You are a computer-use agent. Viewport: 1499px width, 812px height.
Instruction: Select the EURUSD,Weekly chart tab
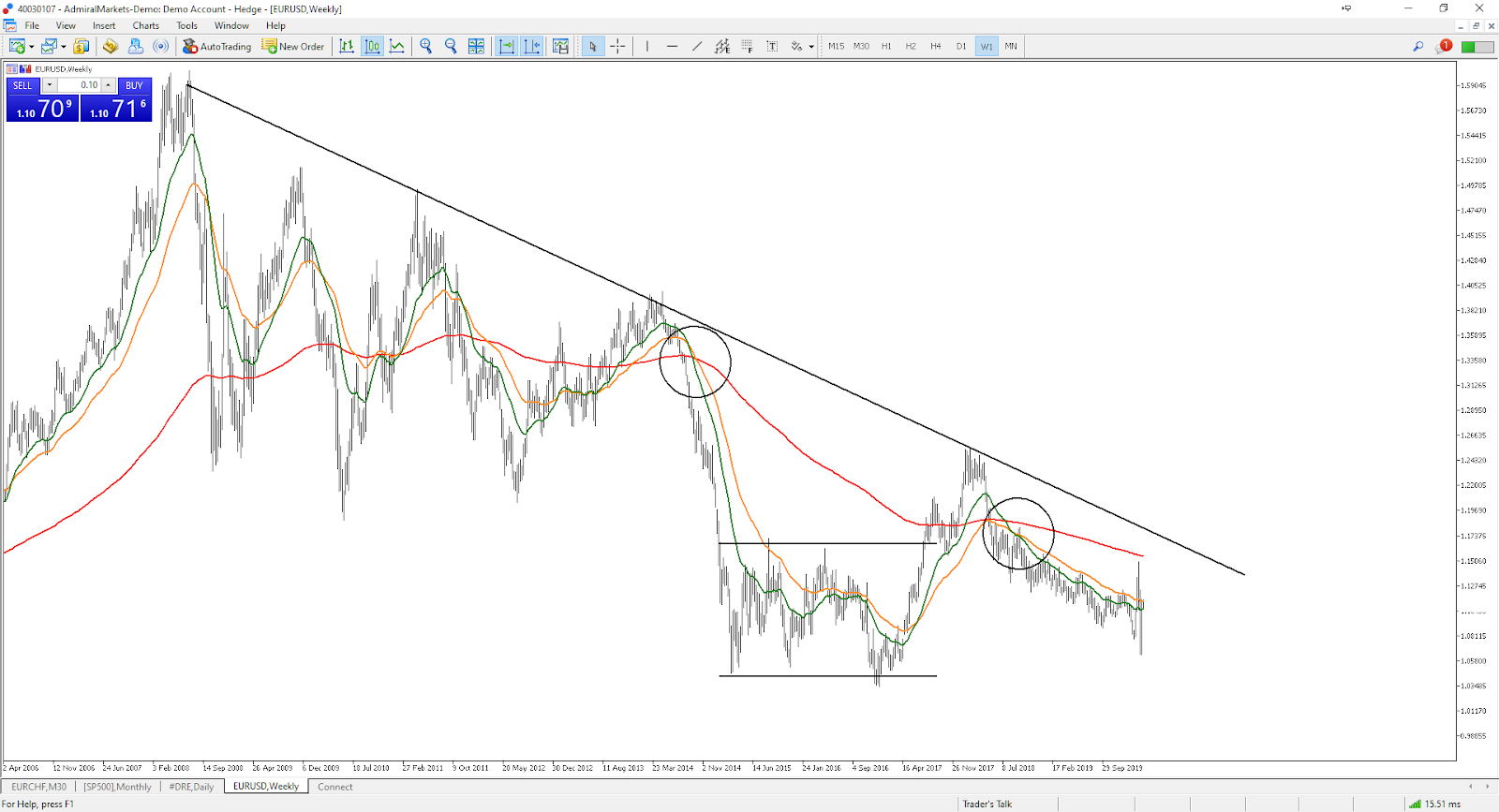(x=266, y=787)
